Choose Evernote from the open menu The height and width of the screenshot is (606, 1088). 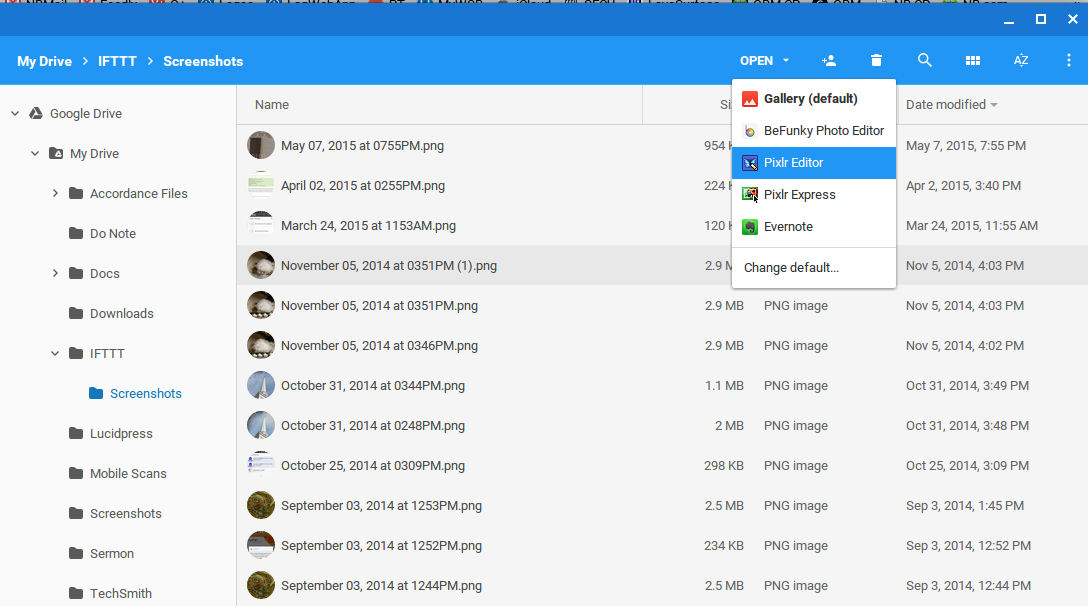[814, 226]
